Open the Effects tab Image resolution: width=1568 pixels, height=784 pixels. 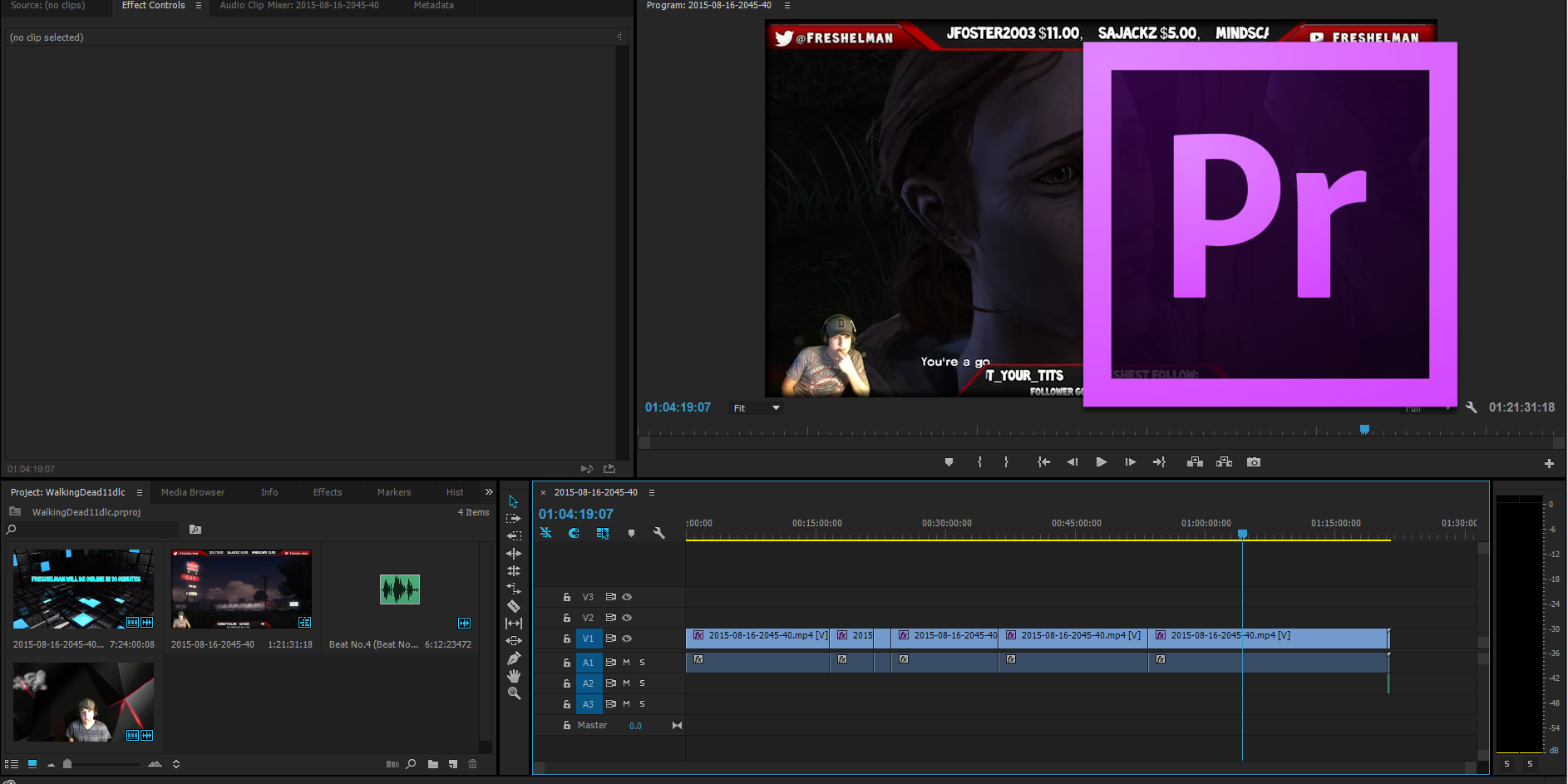tap(328, 492)
